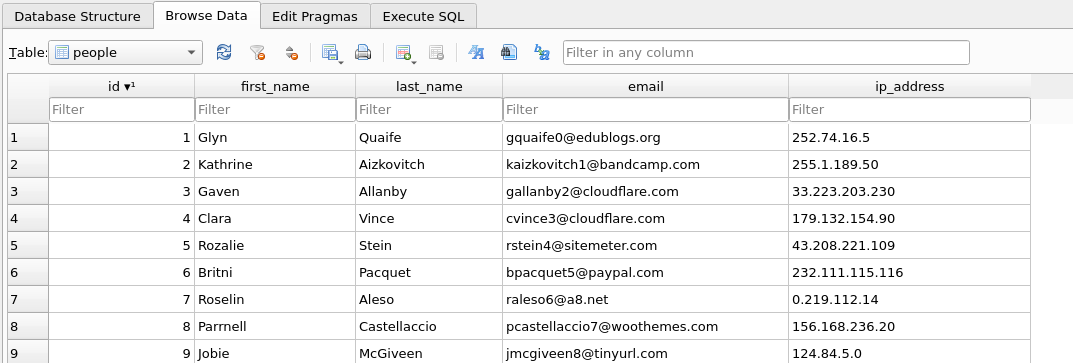This screenshot has width=1073, height=363.
Task: Select the email gquaife0@edublogs.org
Action: coord(646,138)
